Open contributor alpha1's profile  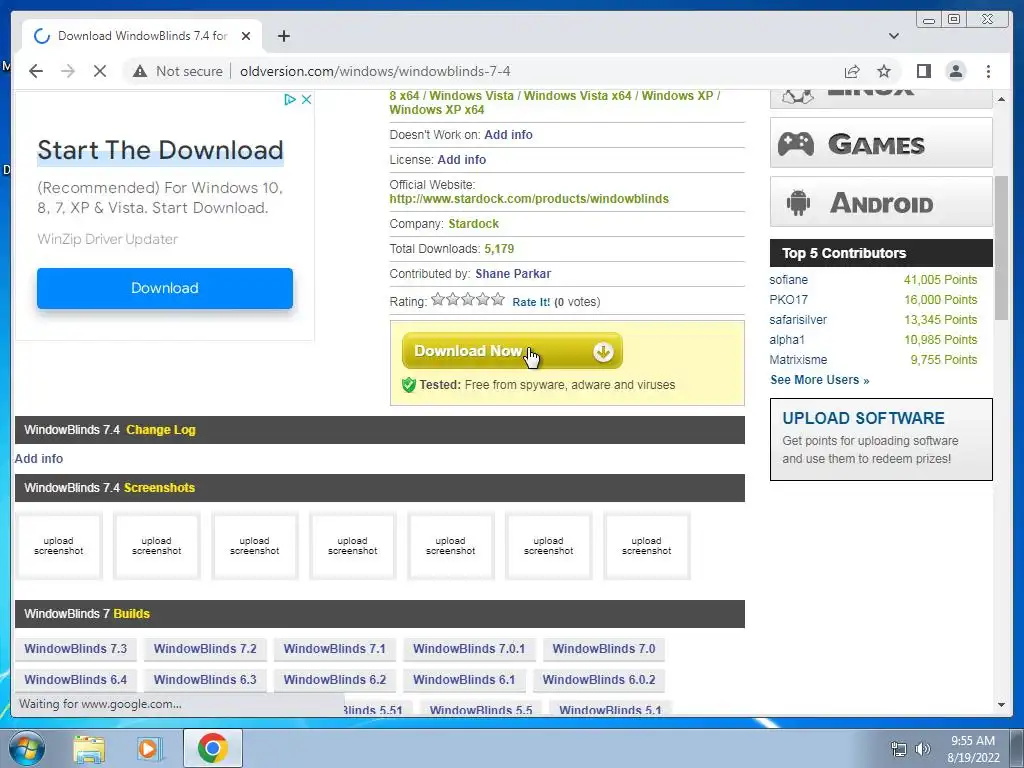pyautogui.click(x=787, y=340)
